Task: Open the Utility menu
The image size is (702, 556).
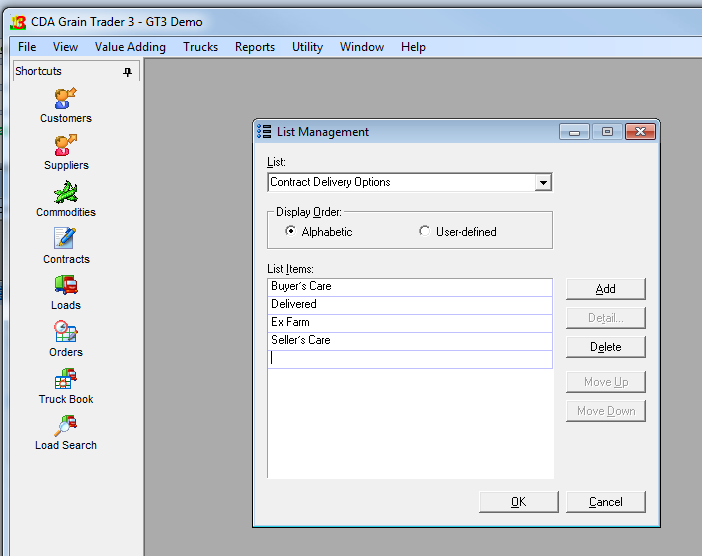Action: pyautogui.click(x=307, y=47)
